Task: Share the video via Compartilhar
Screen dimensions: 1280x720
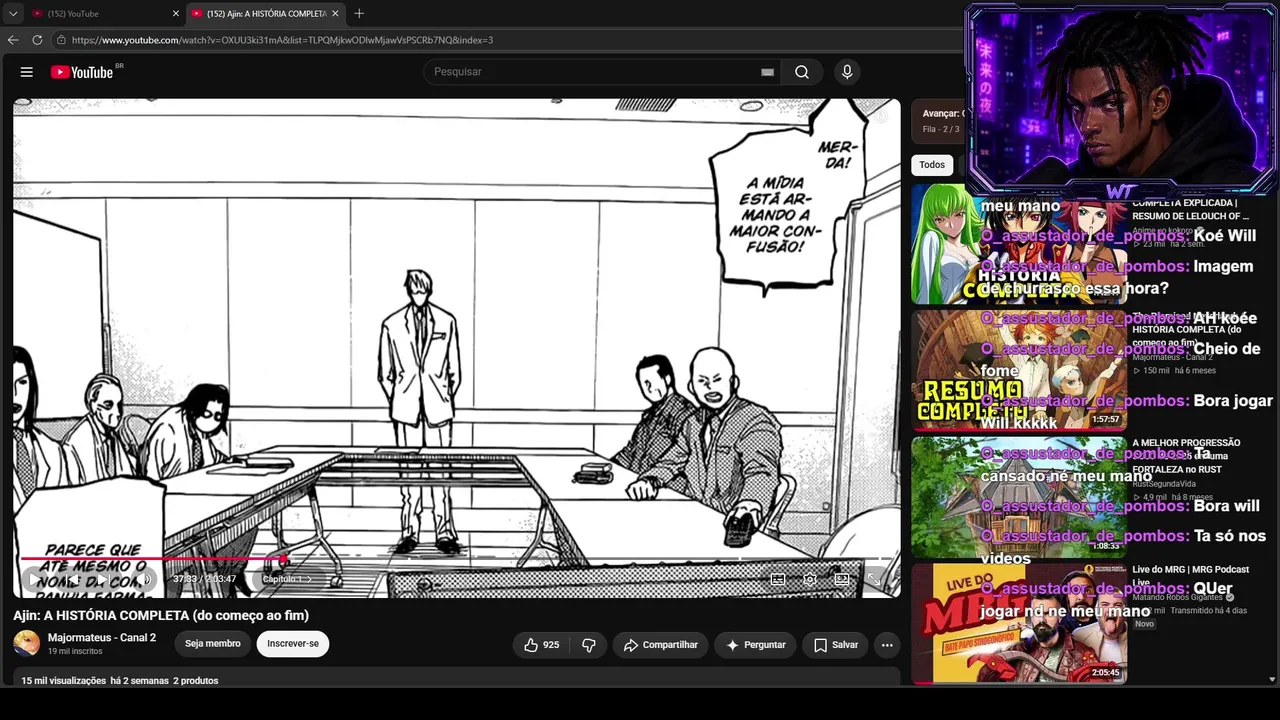Action: coord(661,645)
